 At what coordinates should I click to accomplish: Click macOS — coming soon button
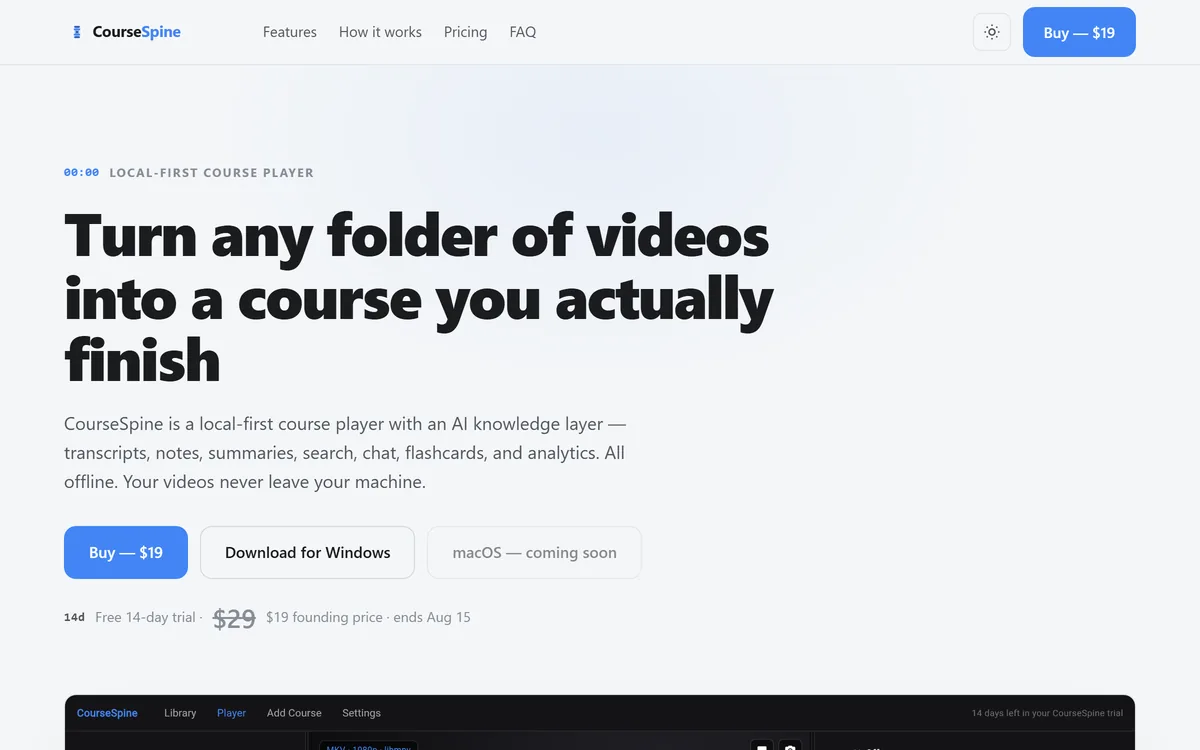[x=534, y=552]
